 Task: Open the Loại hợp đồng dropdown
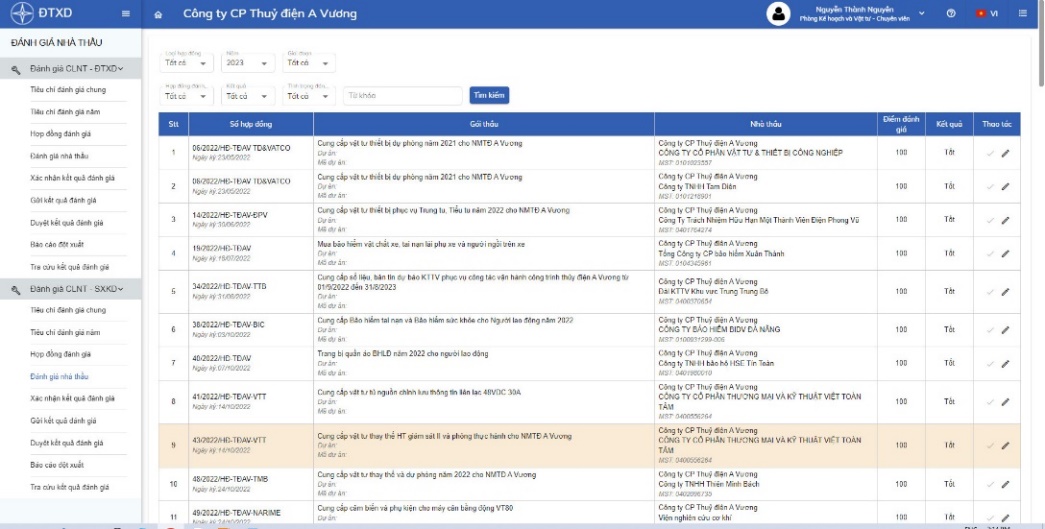[x=186, y=61]
